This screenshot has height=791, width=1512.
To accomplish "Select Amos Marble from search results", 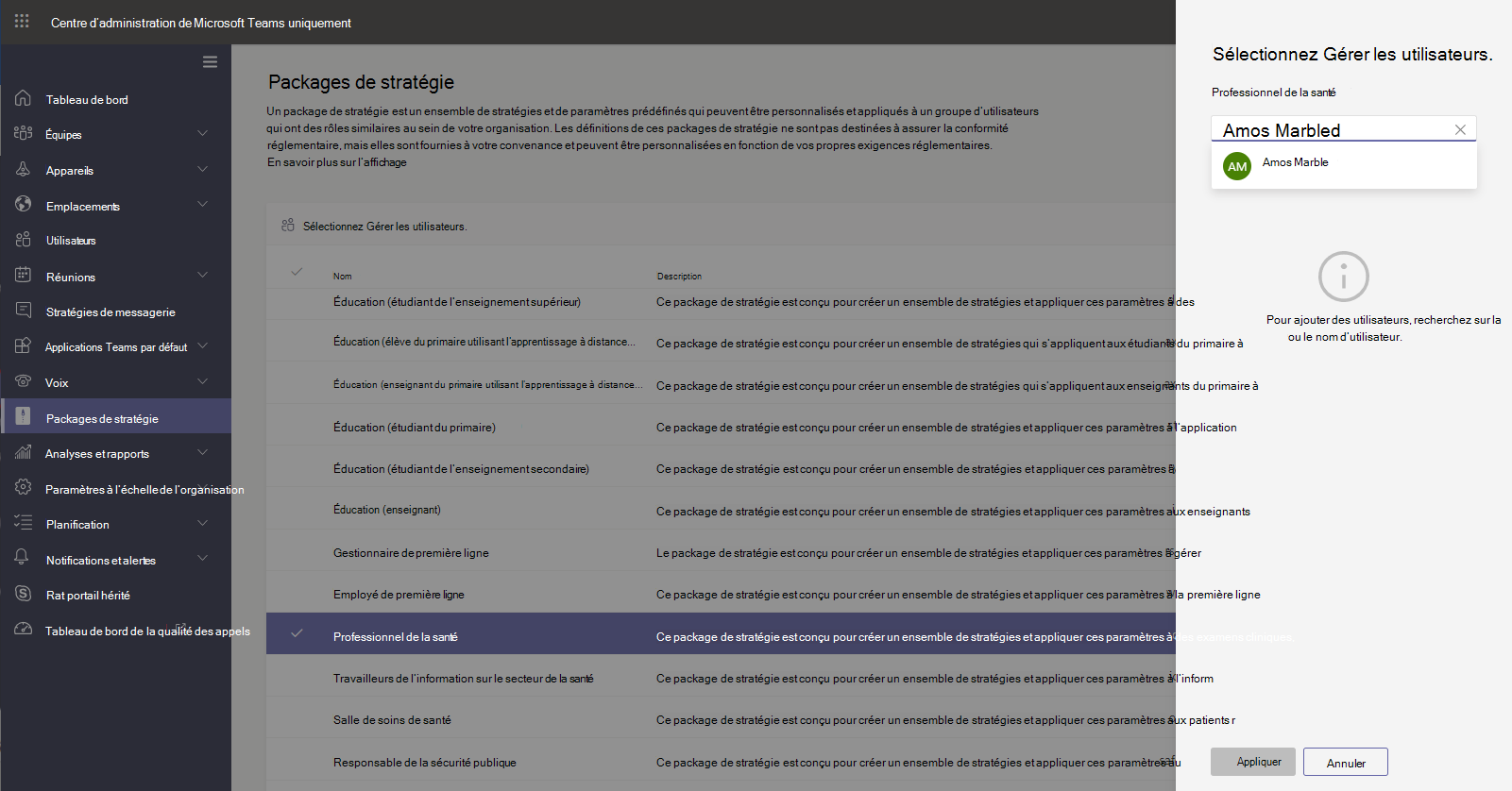I will click(x=1344, y=167).
